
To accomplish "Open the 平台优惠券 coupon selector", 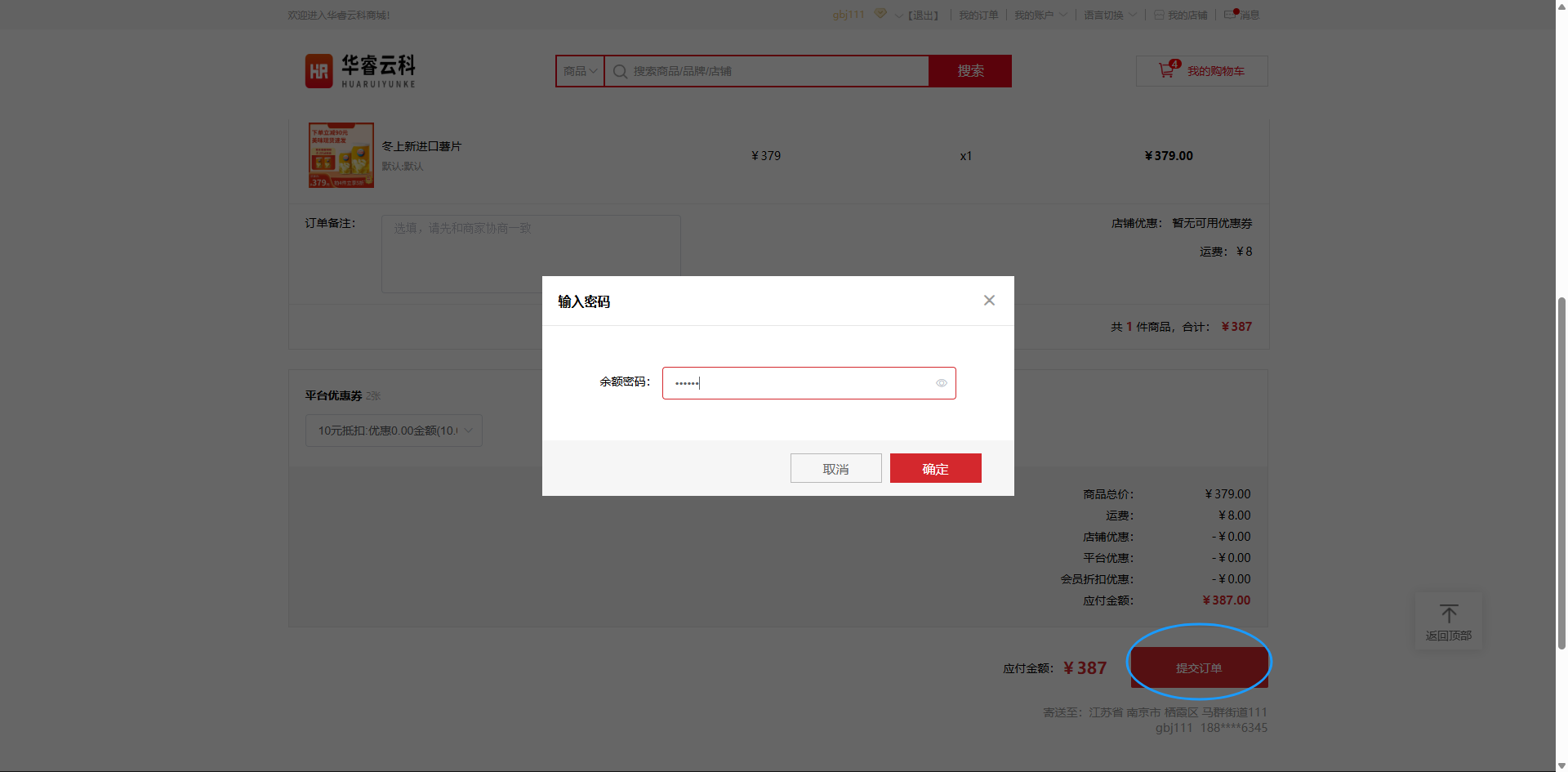I will point(394,431).
